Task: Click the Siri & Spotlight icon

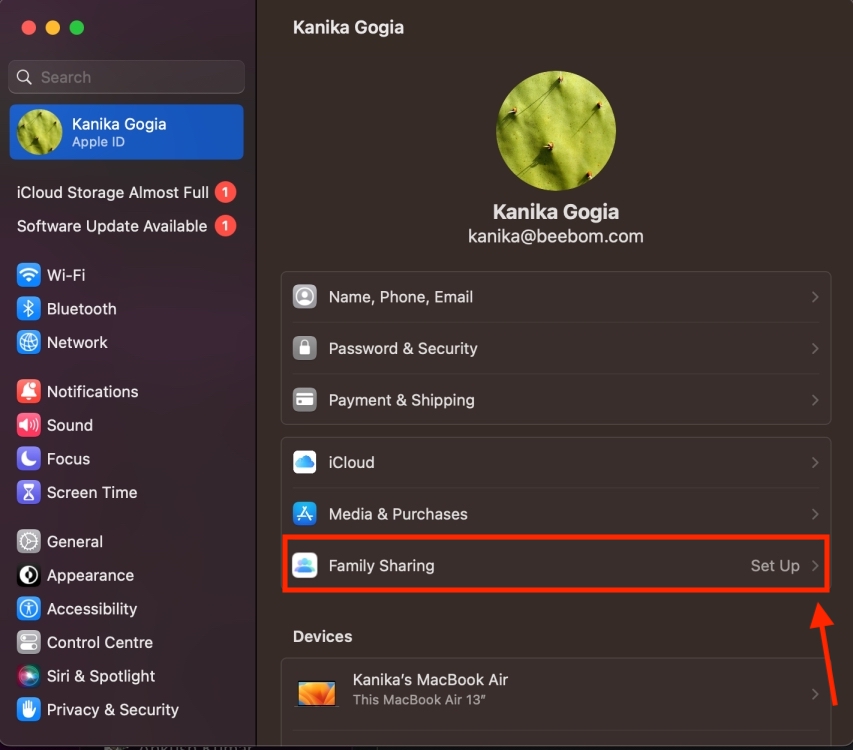Action: (x=28, y=677)
